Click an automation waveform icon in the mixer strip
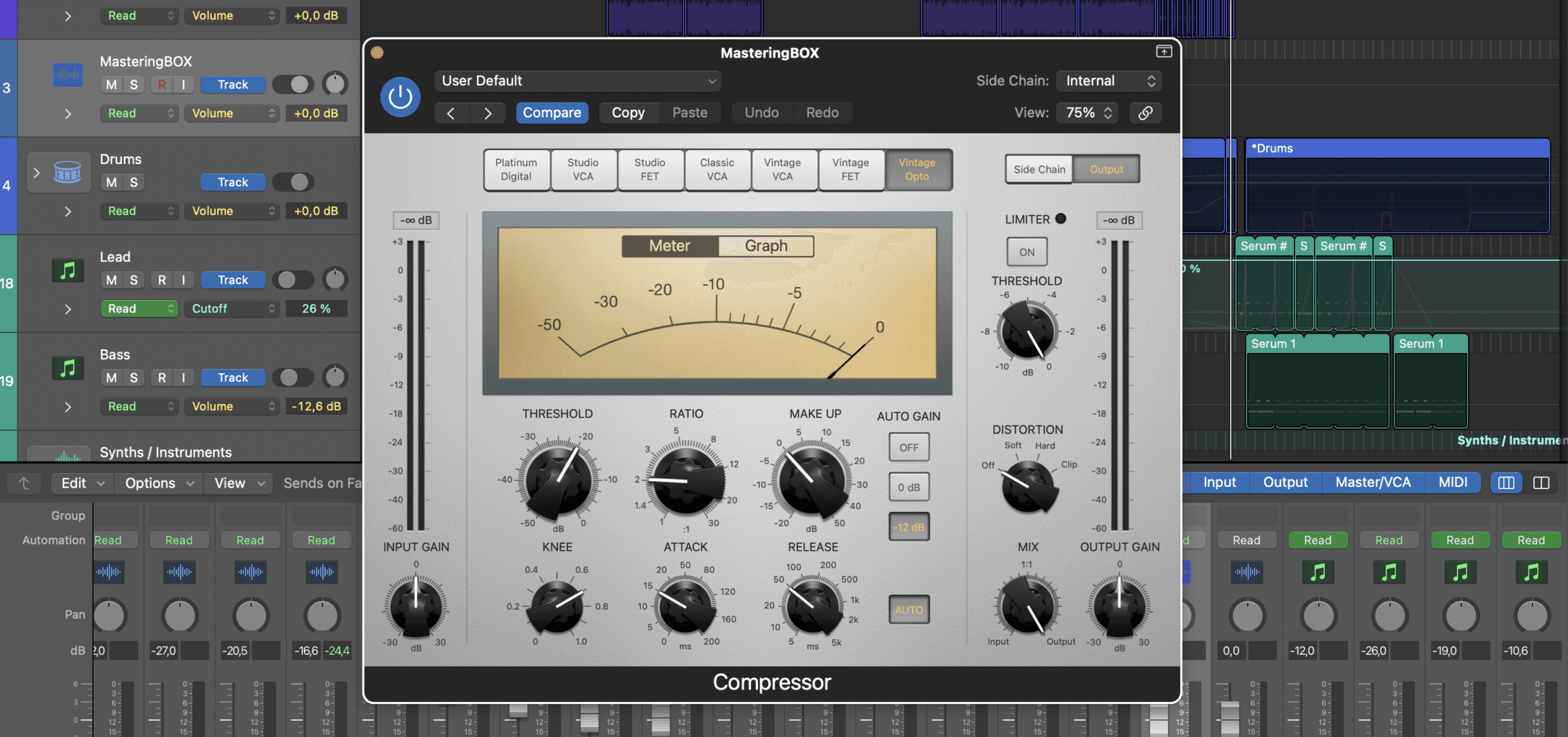Image resolution: width=1568 pixels, height=737 pixels. 110,572
